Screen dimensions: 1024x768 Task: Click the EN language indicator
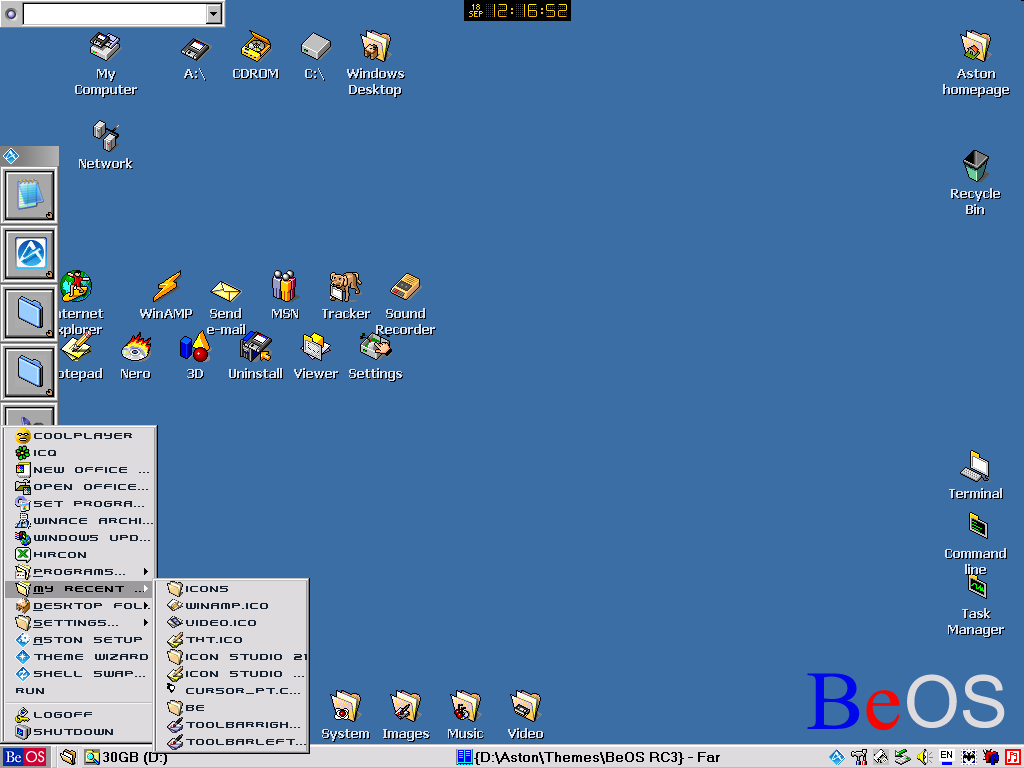(946, 757)
